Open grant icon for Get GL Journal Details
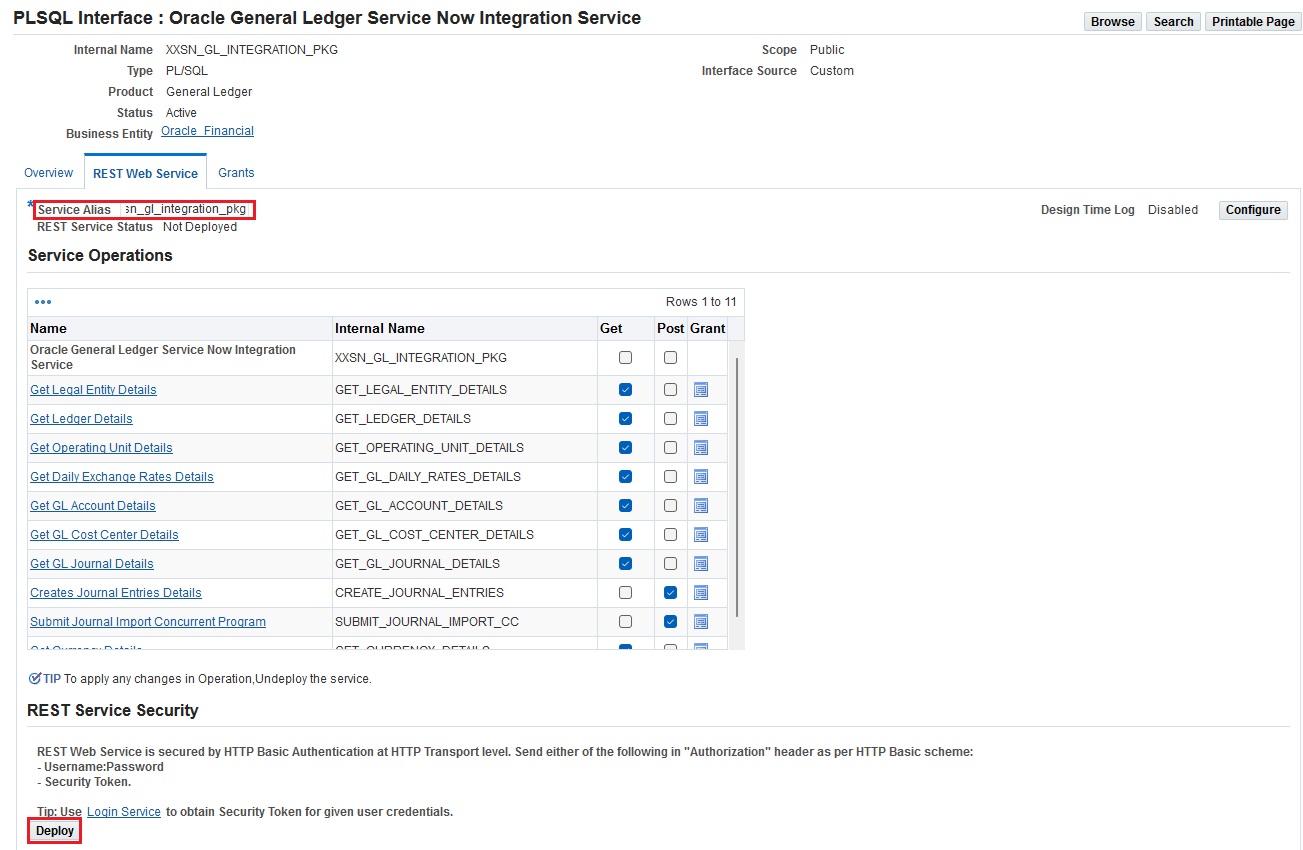1303x850 pixels. (701, 564)
